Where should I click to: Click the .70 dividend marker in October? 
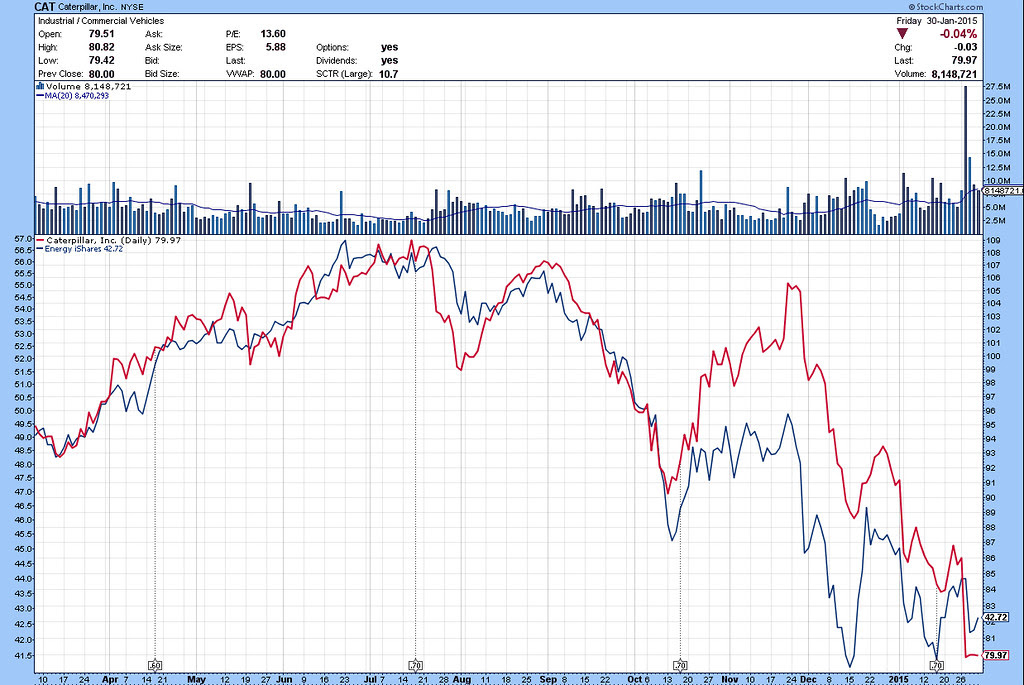[680, 666]
